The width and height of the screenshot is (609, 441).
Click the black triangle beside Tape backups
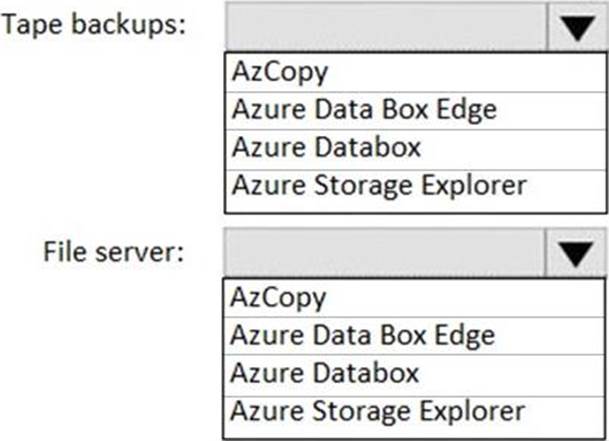click(x=578, y=28)
